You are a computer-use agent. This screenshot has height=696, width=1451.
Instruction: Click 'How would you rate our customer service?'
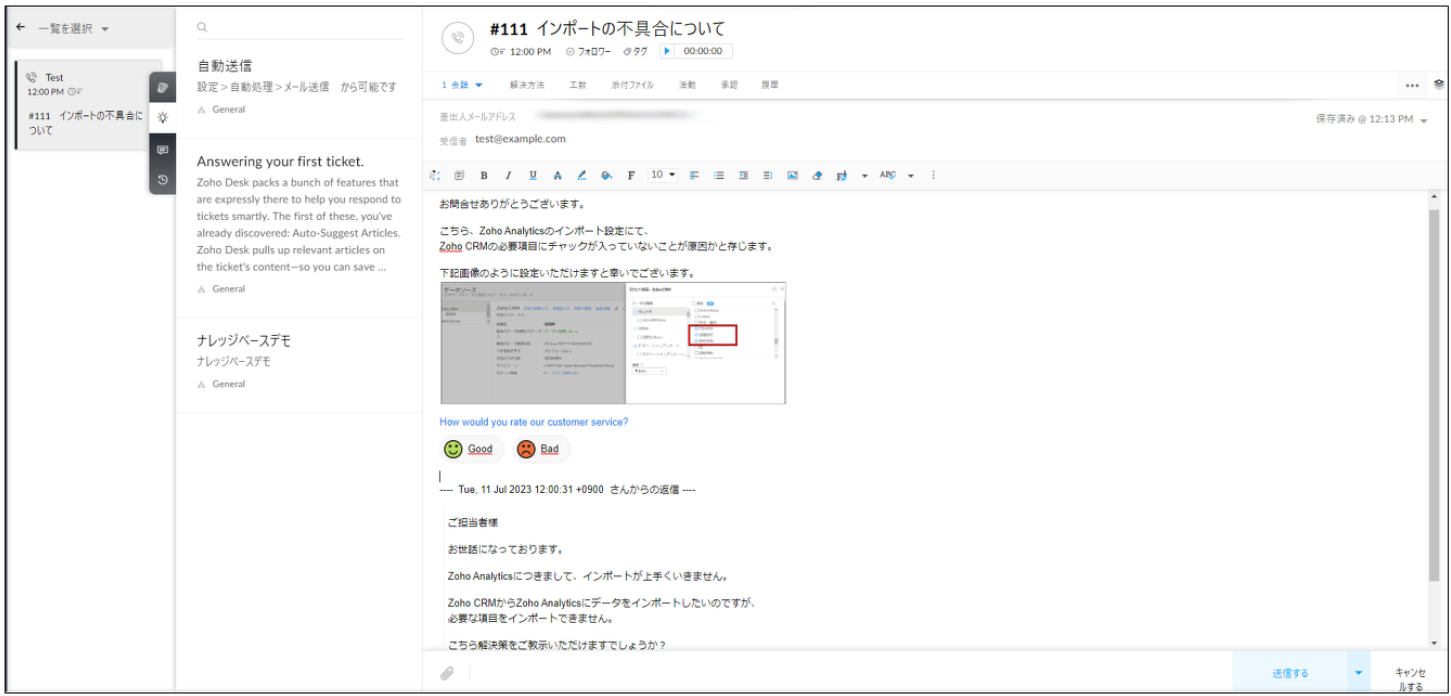(x=534, y=422)
